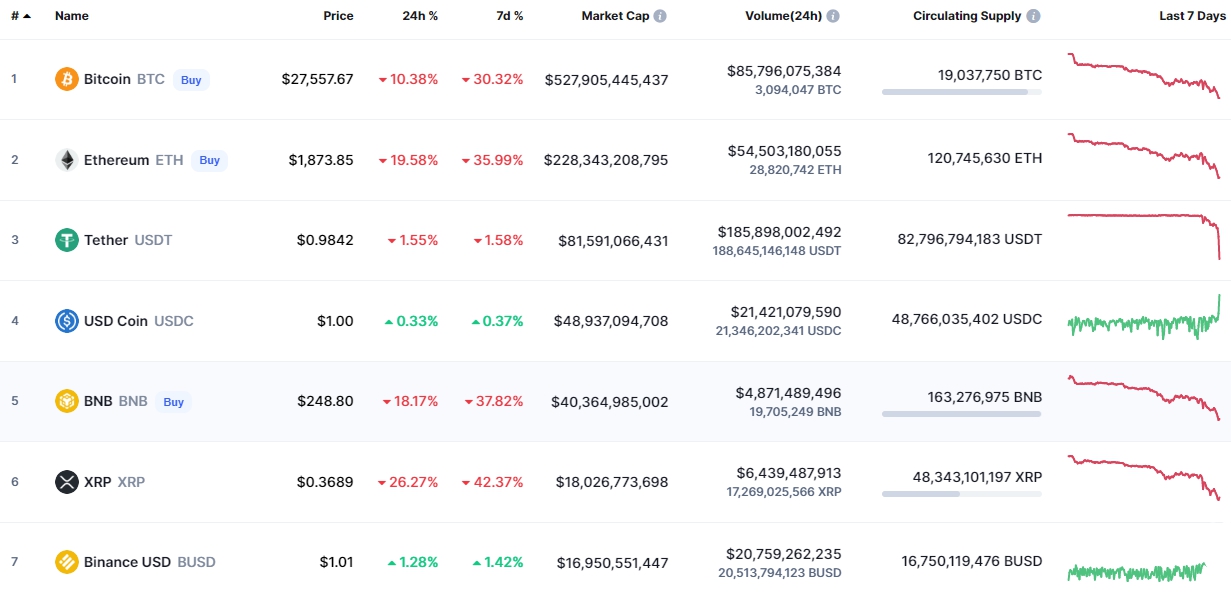
Task: Click the Ethereum diamond logo icon
Action: click(x=67, y=160)
